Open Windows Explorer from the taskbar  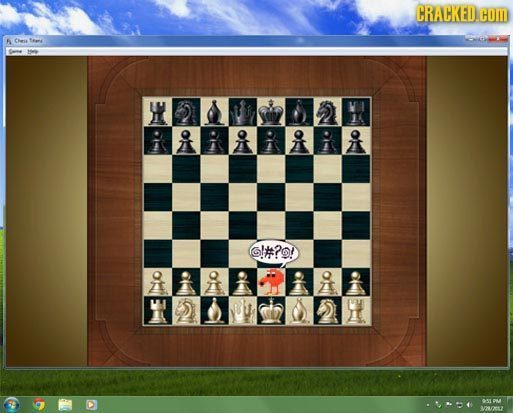[x=65, y=405]
